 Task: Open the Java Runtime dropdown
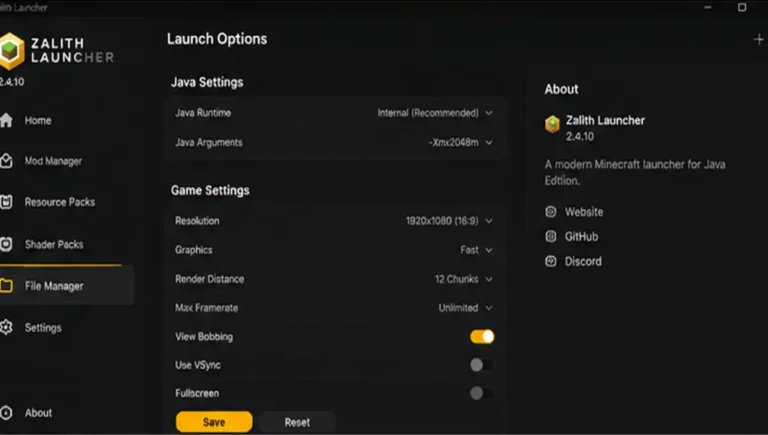pyautogui.click(x=434, y=113)
